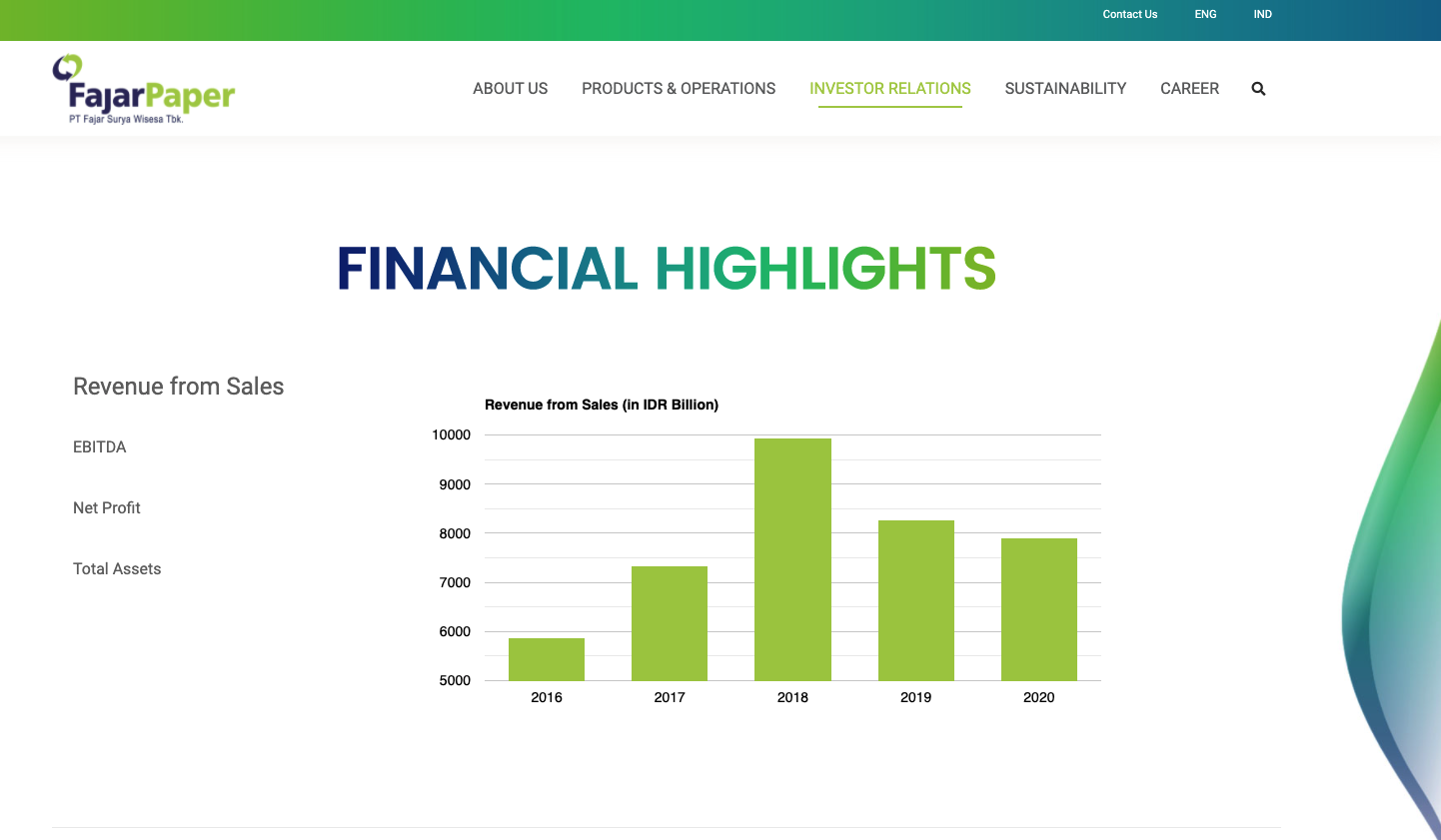Show the Net Profit chart
1441x840 pixels.
coord(107,507)
